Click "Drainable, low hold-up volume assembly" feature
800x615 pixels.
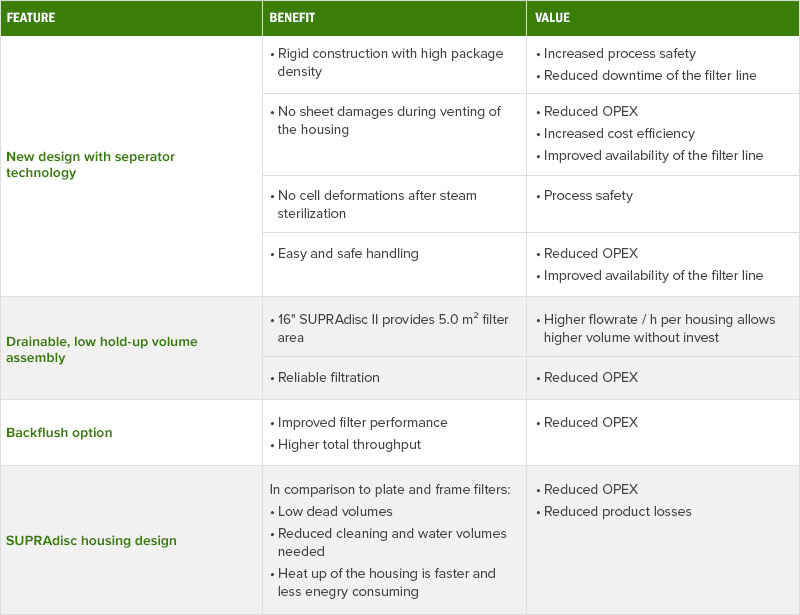tap(102, 349)
